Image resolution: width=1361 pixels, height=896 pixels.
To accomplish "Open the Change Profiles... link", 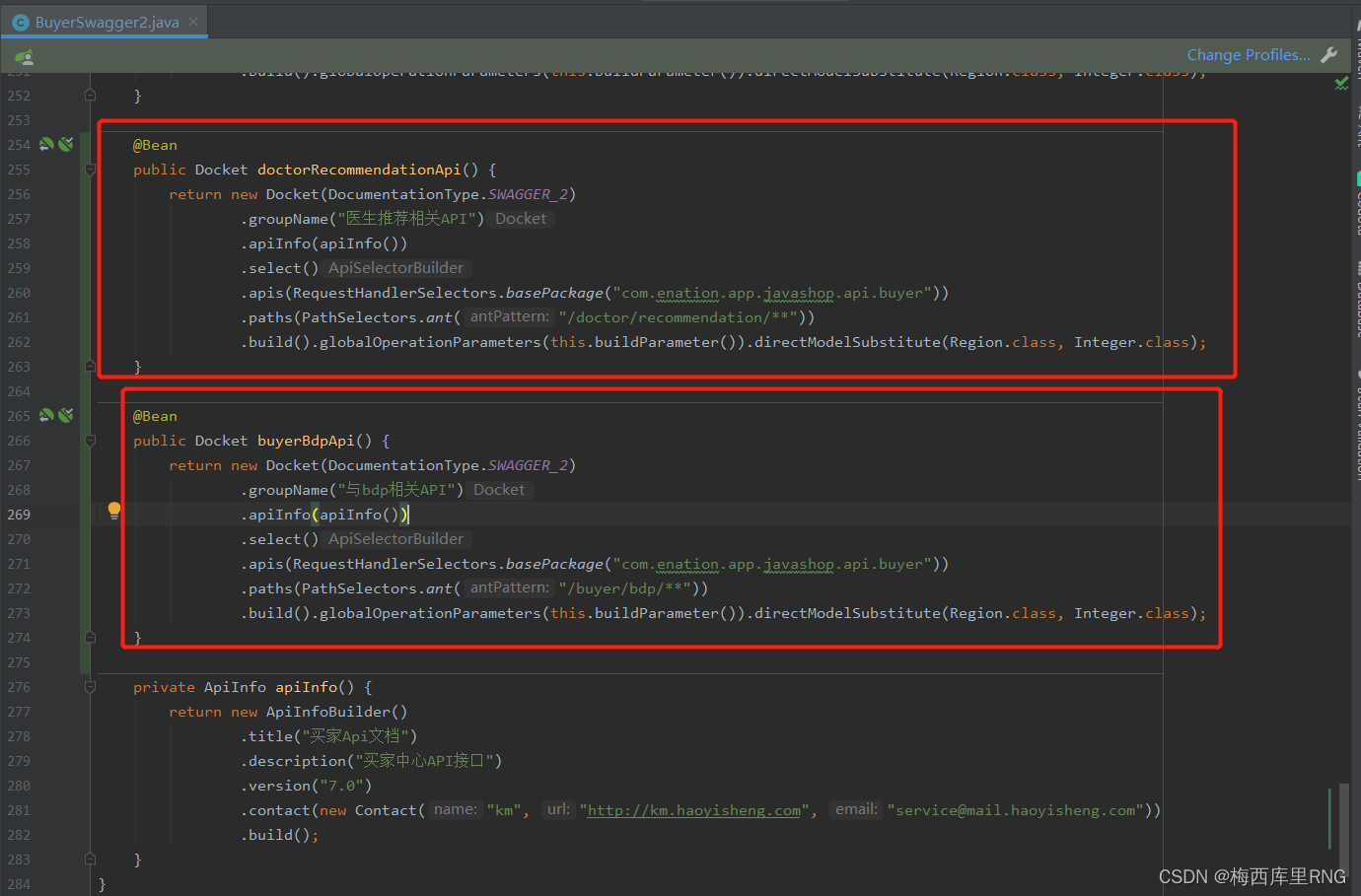I will [1249, 55].
